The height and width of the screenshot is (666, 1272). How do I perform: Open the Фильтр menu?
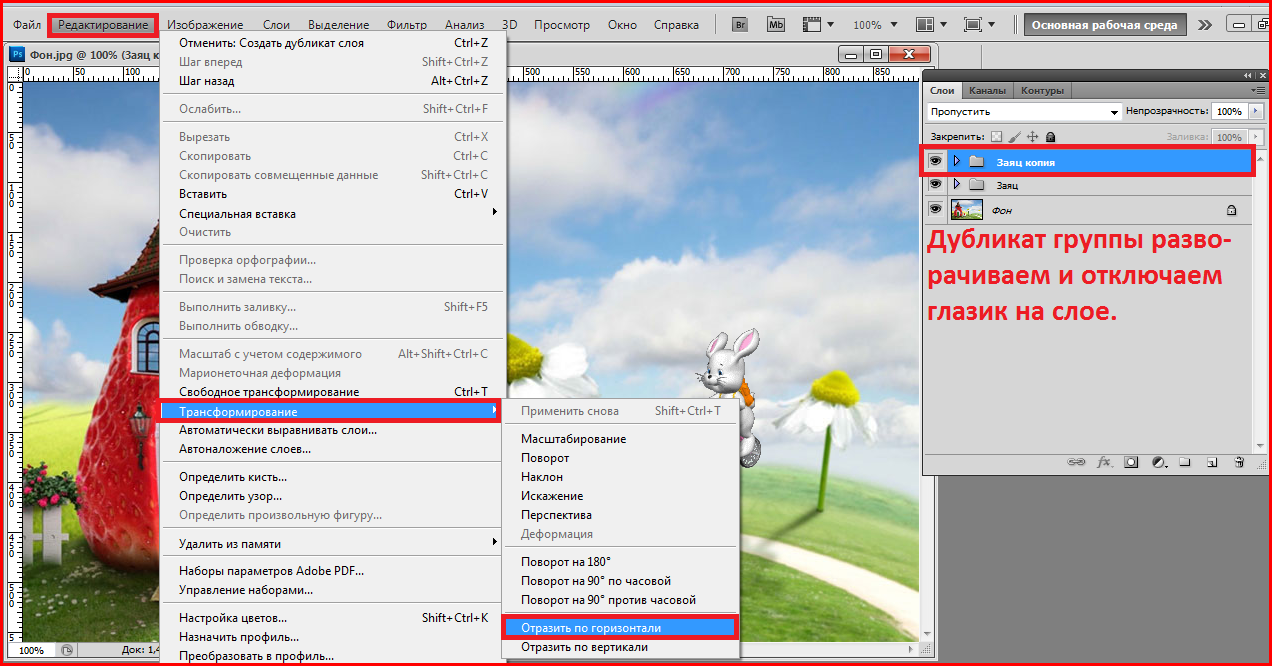tap(406, 24)
